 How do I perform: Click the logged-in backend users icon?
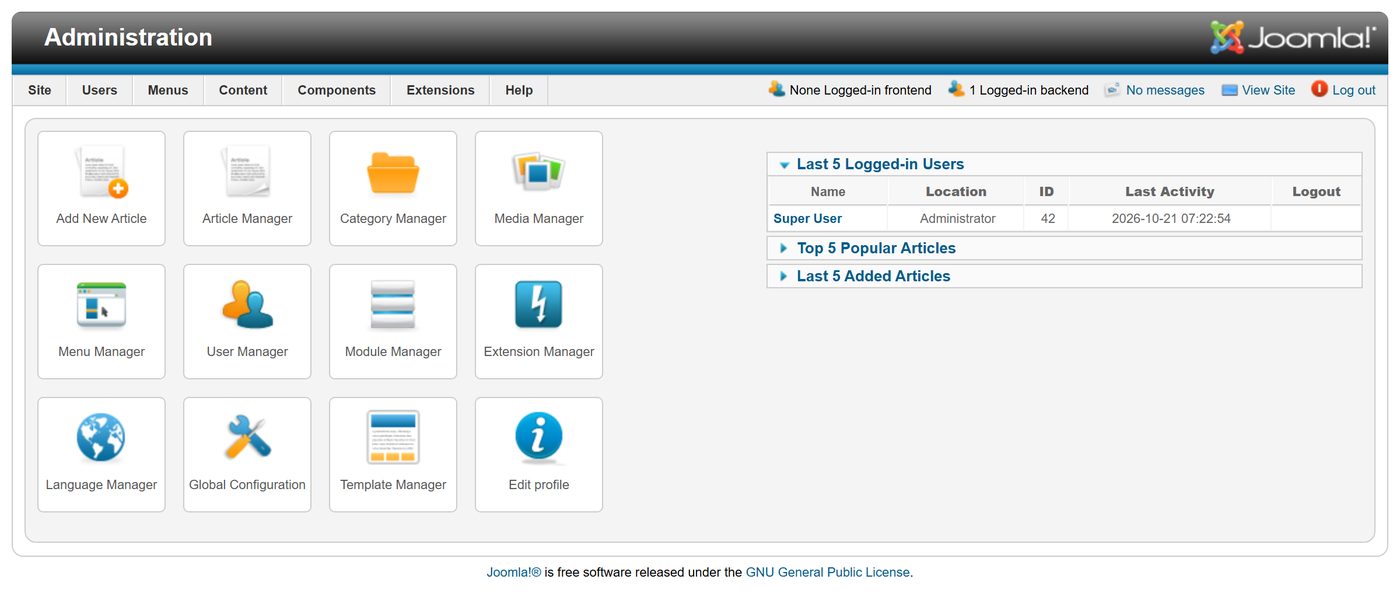[x=957, y=89]
